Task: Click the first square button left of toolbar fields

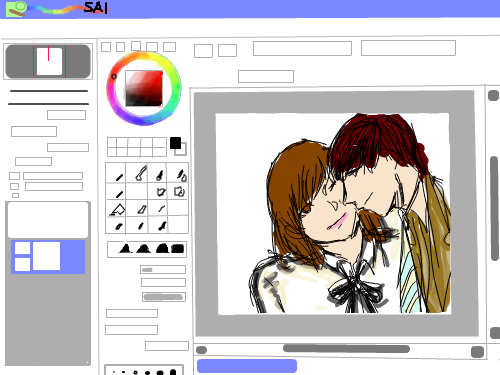Action: click(203, 51)
